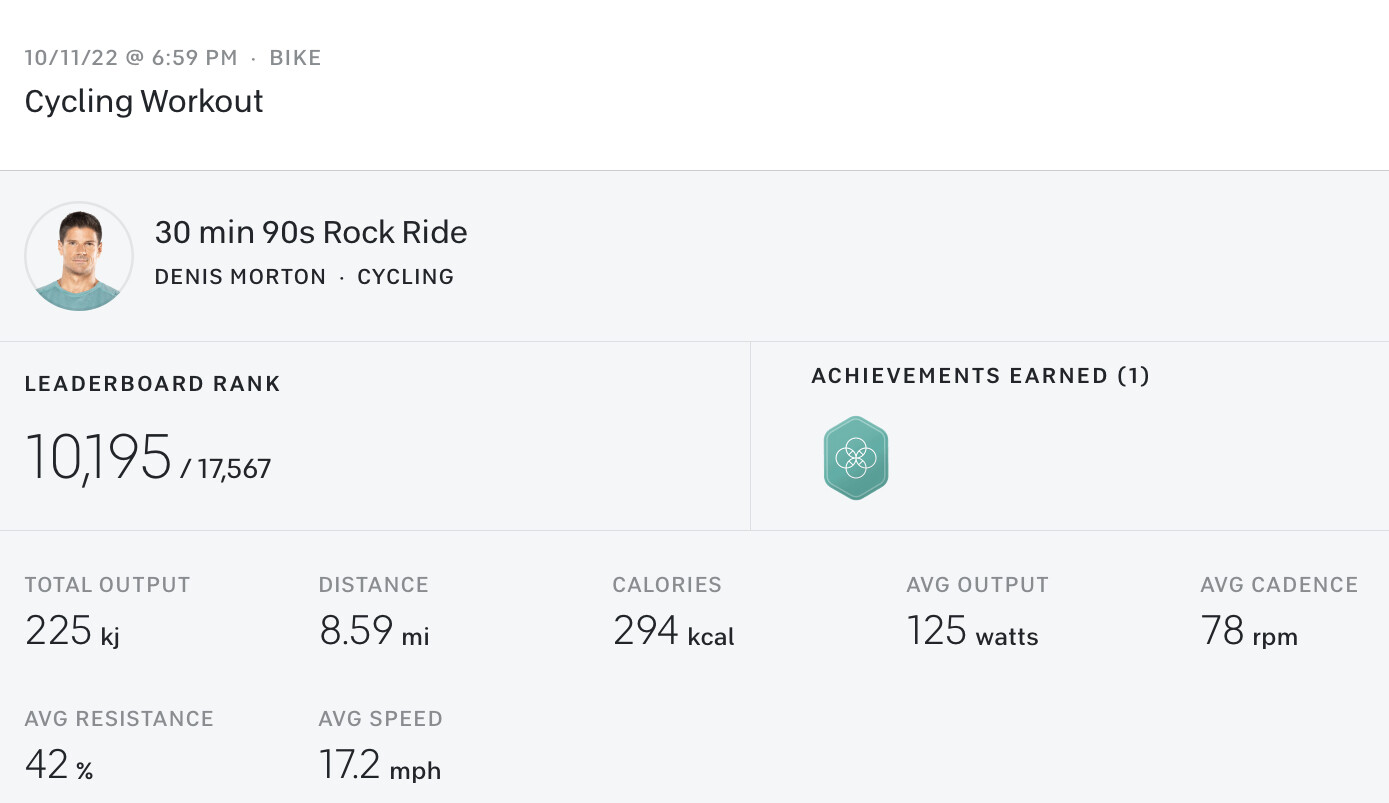
Task: Select the Calories 294 kcal stat
Action: (674, 612)
